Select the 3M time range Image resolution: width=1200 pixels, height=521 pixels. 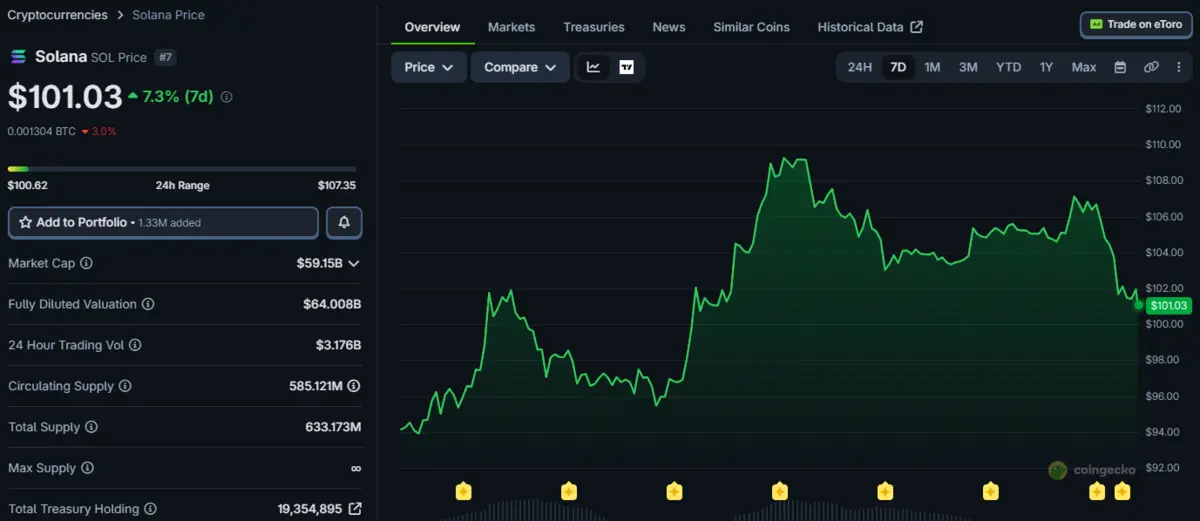[968, 67]
